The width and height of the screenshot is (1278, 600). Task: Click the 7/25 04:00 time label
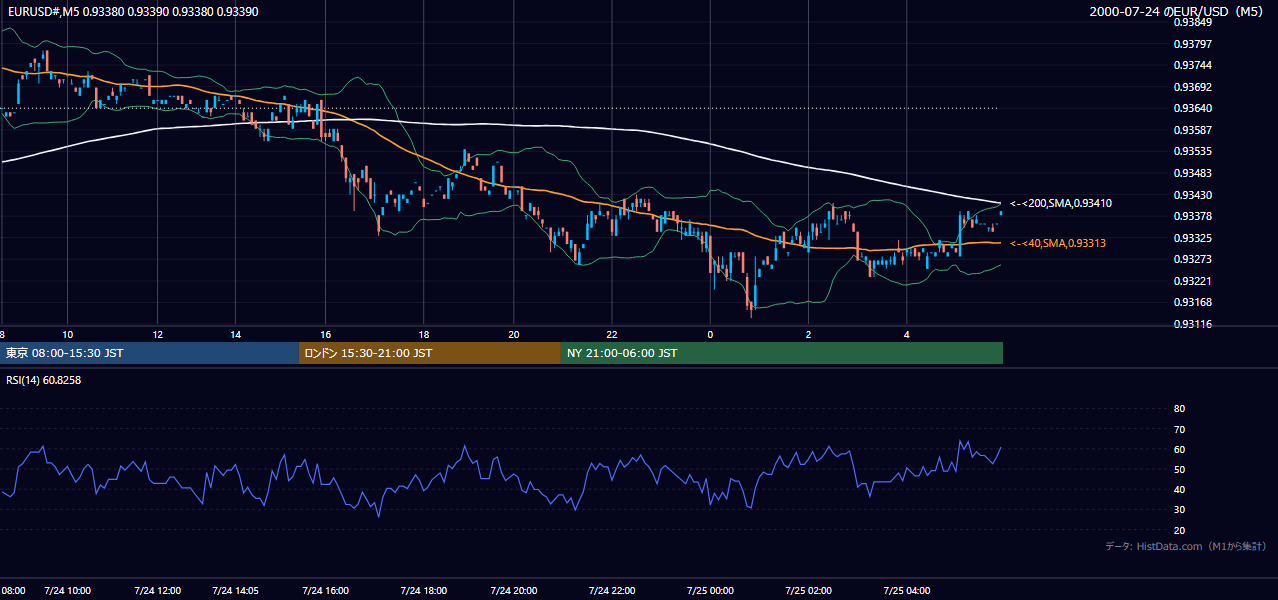(x=907, y=590)
